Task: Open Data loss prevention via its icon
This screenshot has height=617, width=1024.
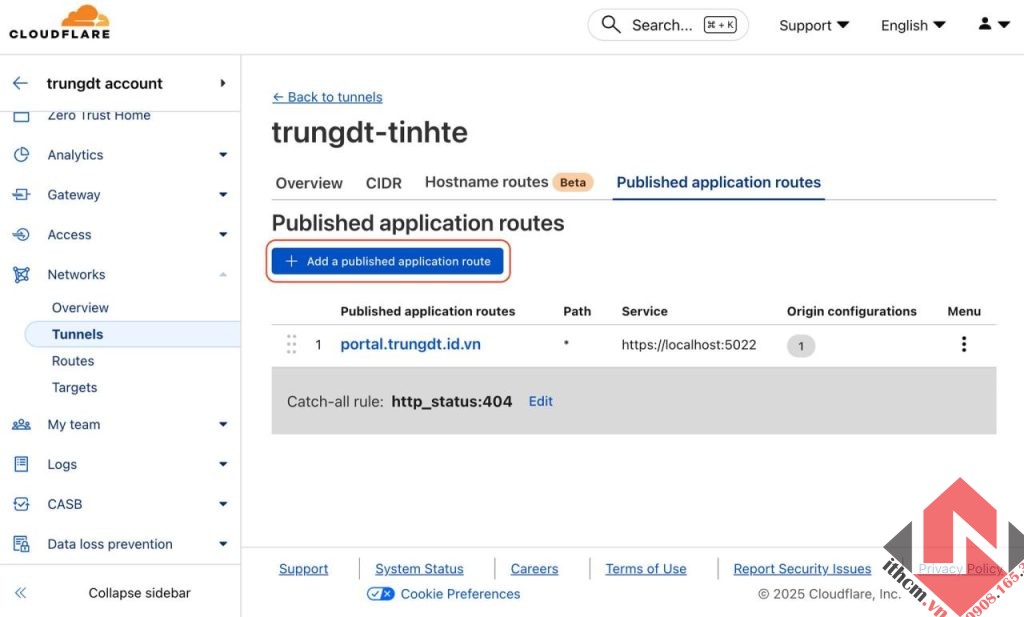Action: [x=22, y=543]
